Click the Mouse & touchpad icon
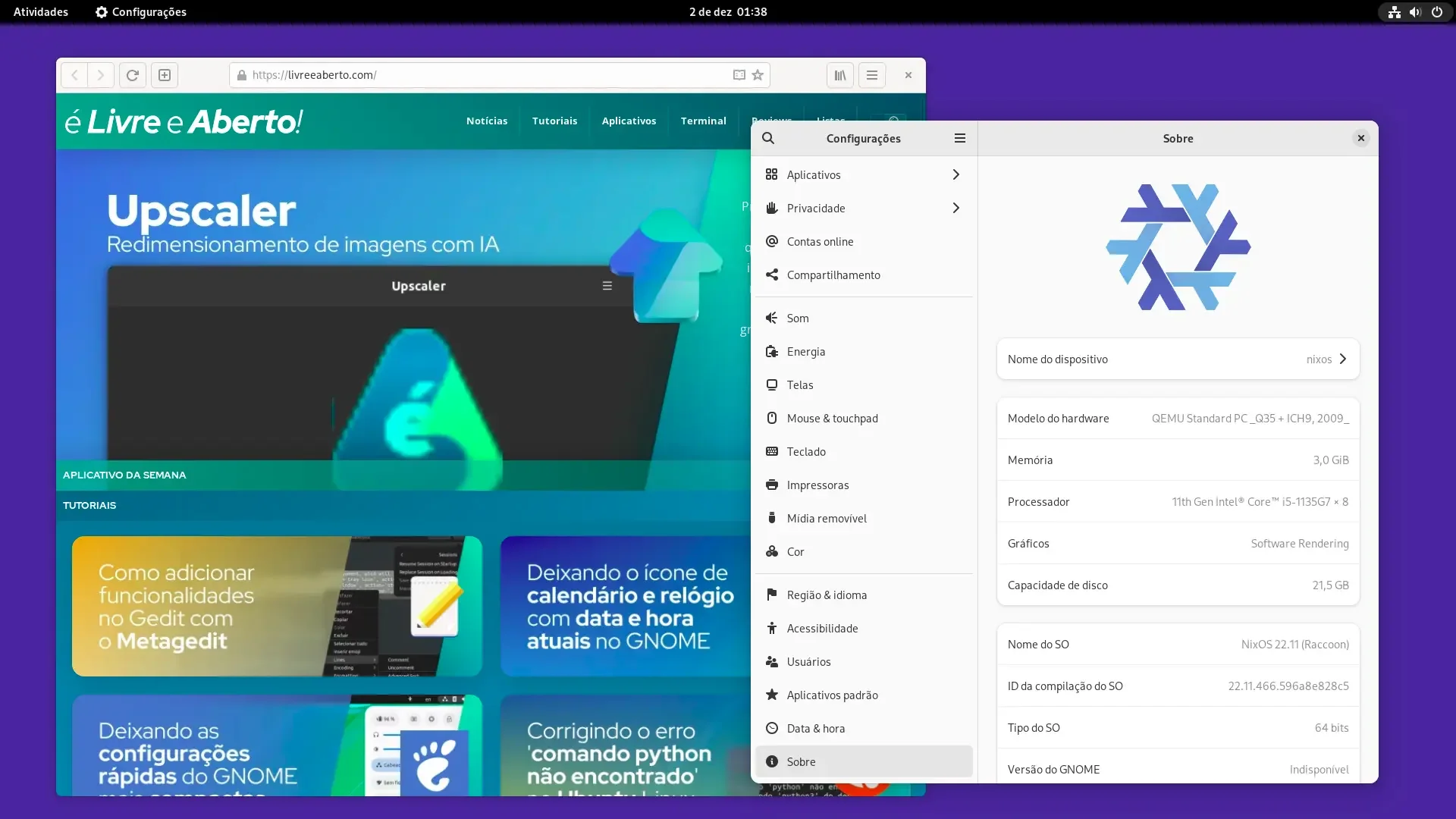The image size is (1456, 819). click(772, 418)
